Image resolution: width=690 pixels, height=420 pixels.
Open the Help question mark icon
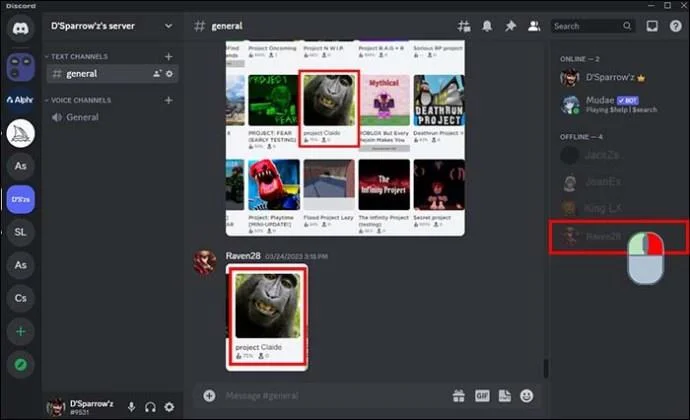(x=675, y=26)
